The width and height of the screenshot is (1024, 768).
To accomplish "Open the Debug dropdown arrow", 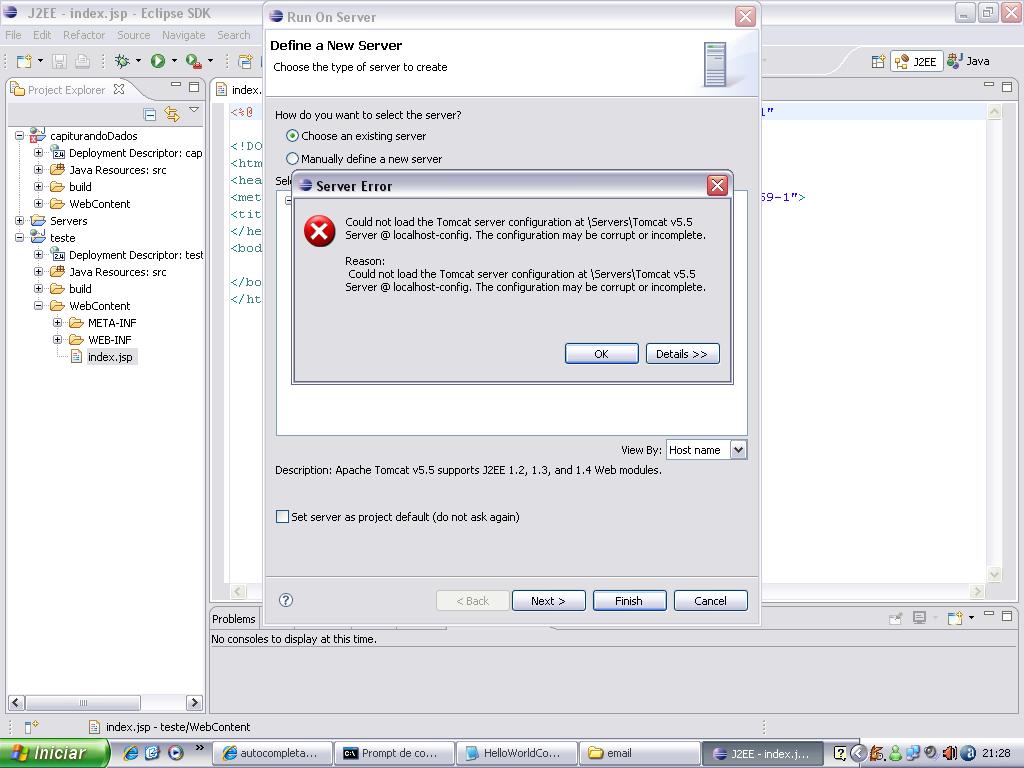I will click(138, 61).
